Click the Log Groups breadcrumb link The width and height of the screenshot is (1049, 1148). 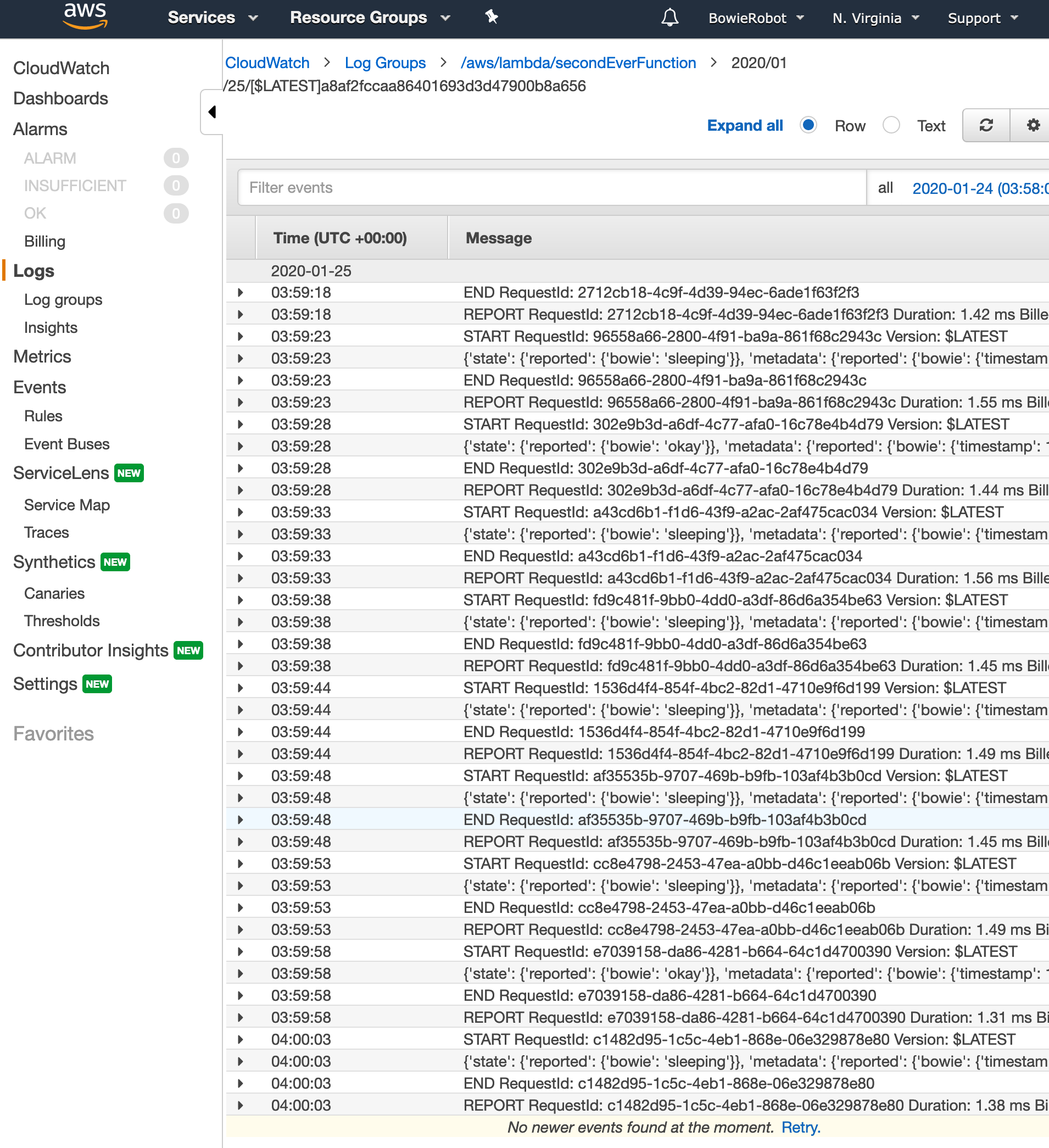[385, 63]
